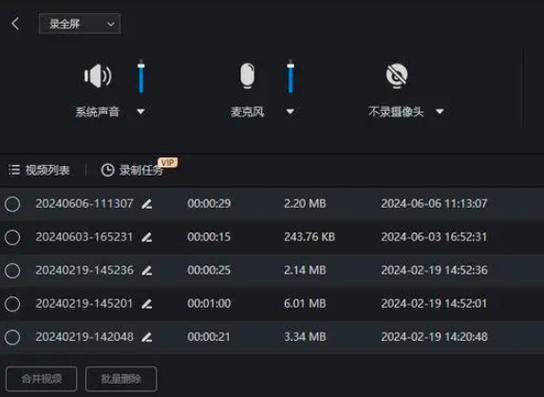
Task: Go back using the left arrow
Action: click(15, 24)
